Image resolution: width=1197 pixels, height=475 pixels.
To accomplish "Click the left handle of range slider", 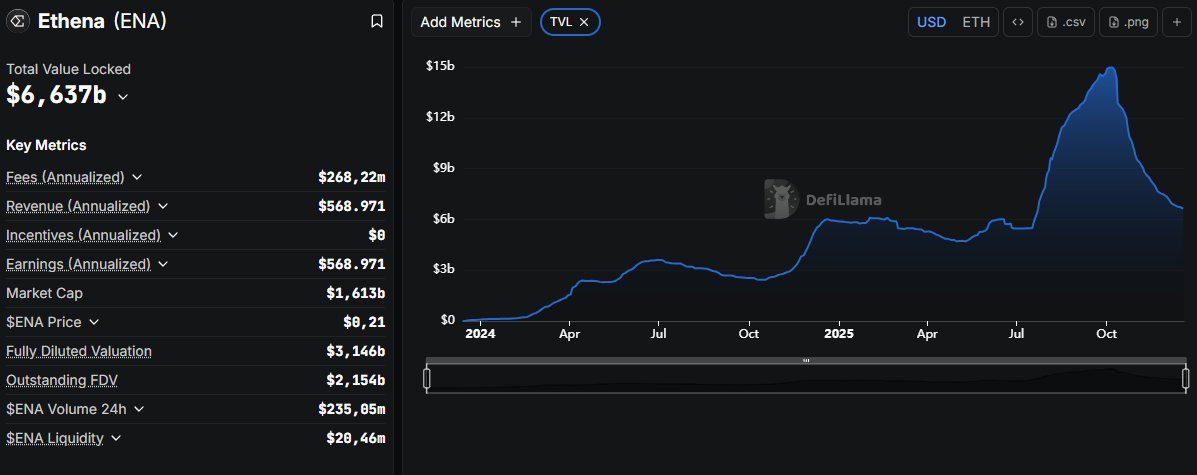I will (x=427, y=378).
